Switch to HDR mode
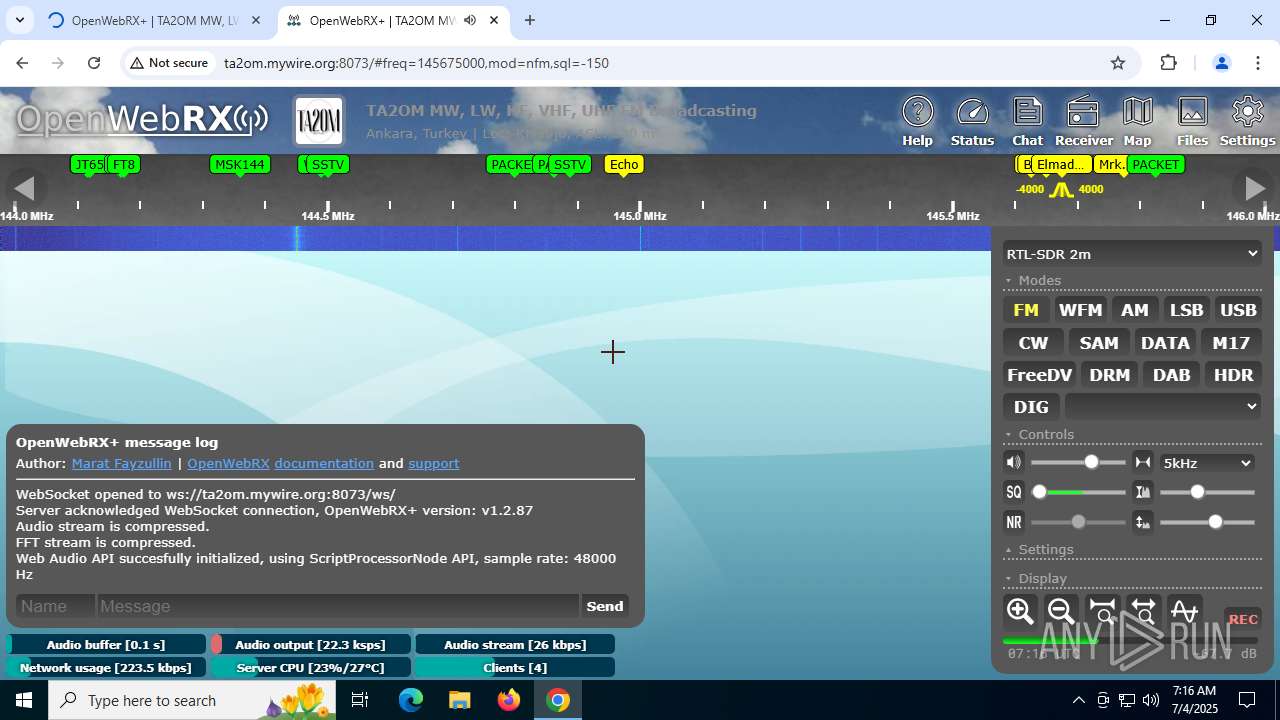The width and height of the screenshot is (1280, 720). tap(1233, 375)
